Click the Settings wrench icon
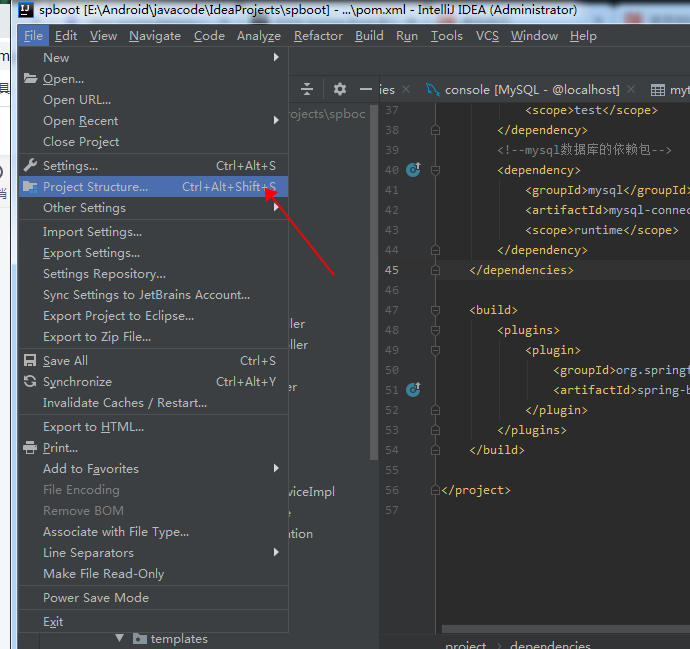 (x=30, y=165)
